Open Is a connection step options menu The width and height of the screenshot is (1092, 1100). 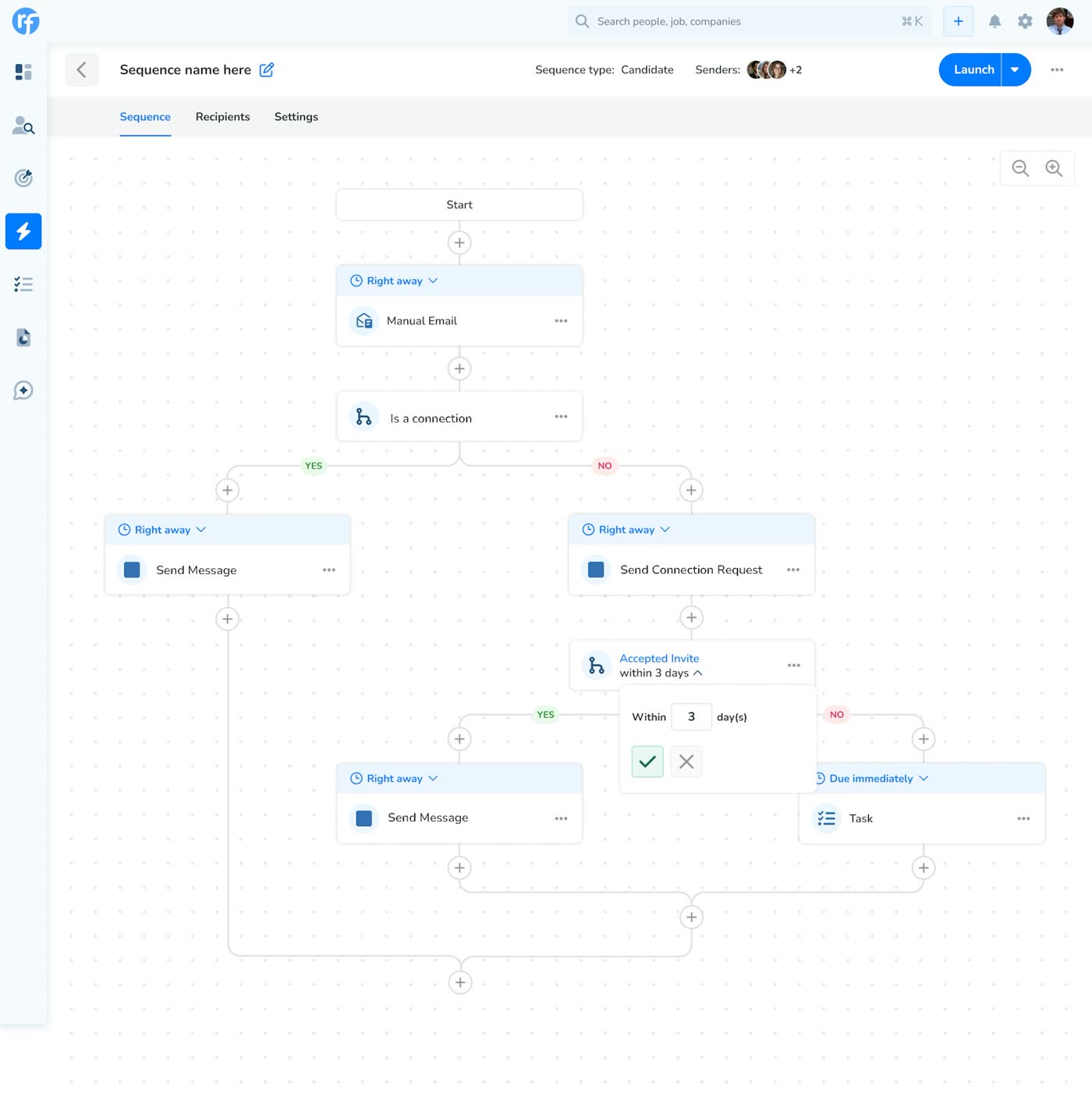pyautogui.click(x=561, y=417)
